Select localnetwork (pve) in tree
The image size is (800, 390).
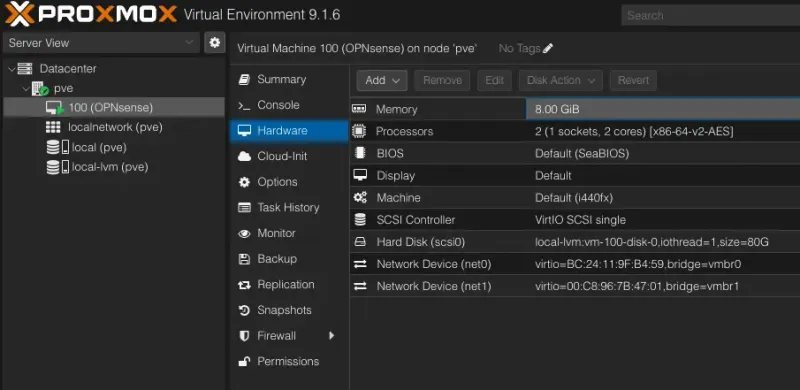114,127
